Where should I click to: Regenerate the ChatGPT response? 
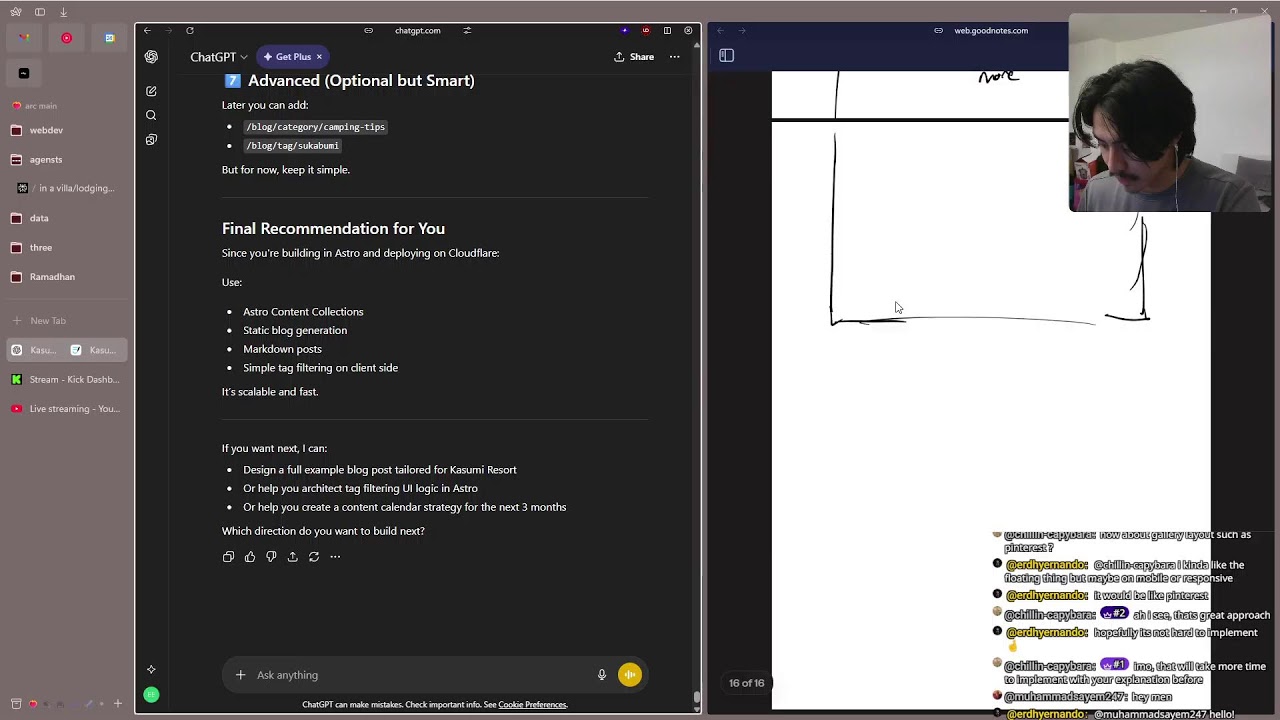click(314, 557)
